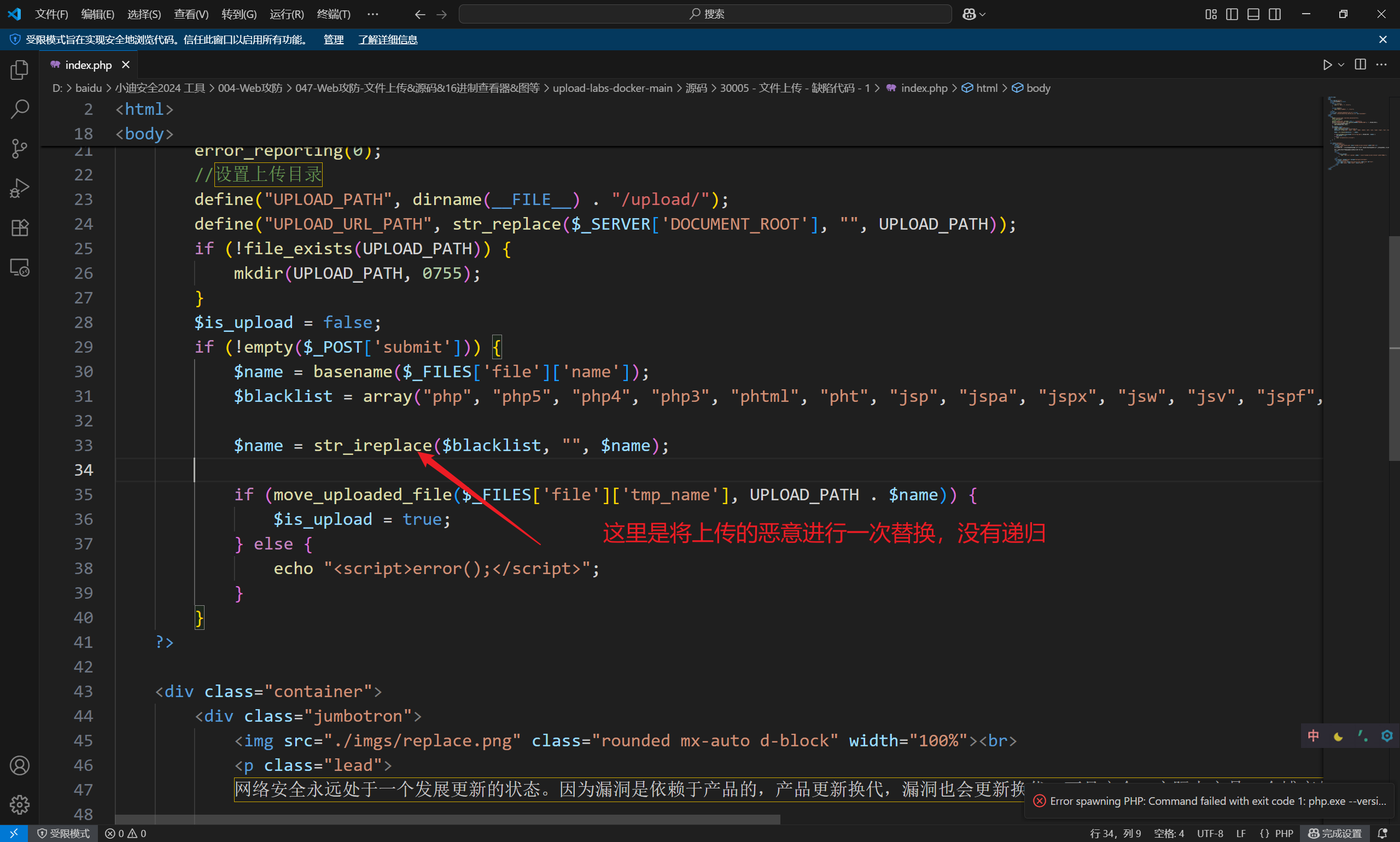Split the editor to the right
This screenshot has height=842, width=1400.
(x=1360, y=65)
